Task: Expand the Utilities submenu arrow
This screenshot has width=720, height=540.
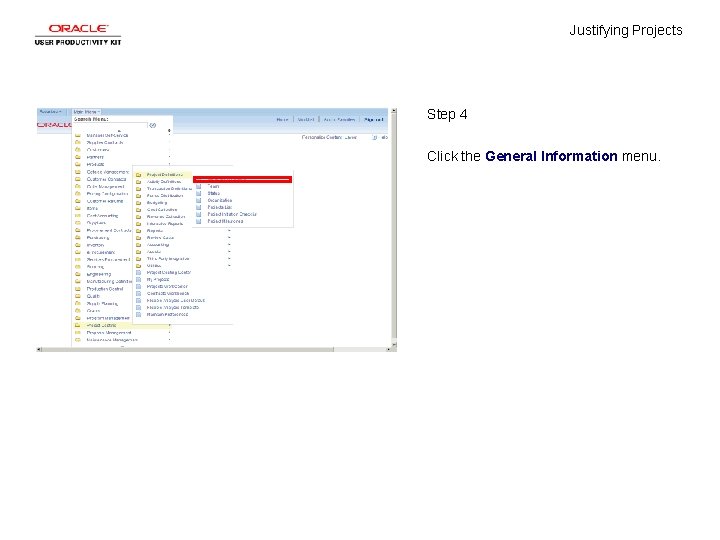Action: (x=229, y=265)
